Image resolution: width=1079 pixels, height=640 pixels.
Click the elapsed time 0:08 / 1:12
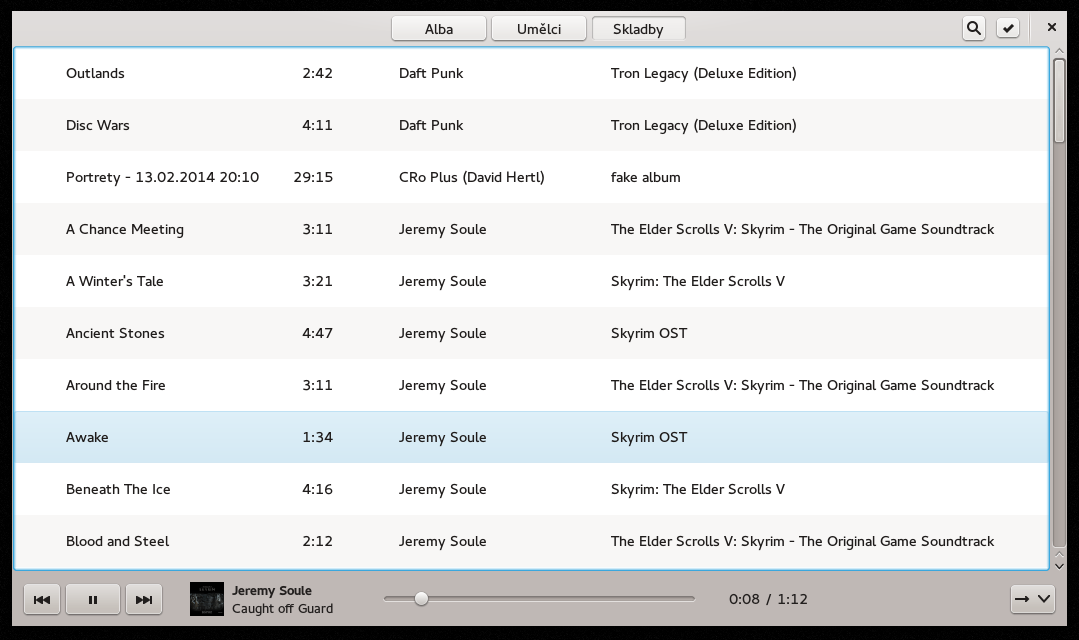click(768, 599)
